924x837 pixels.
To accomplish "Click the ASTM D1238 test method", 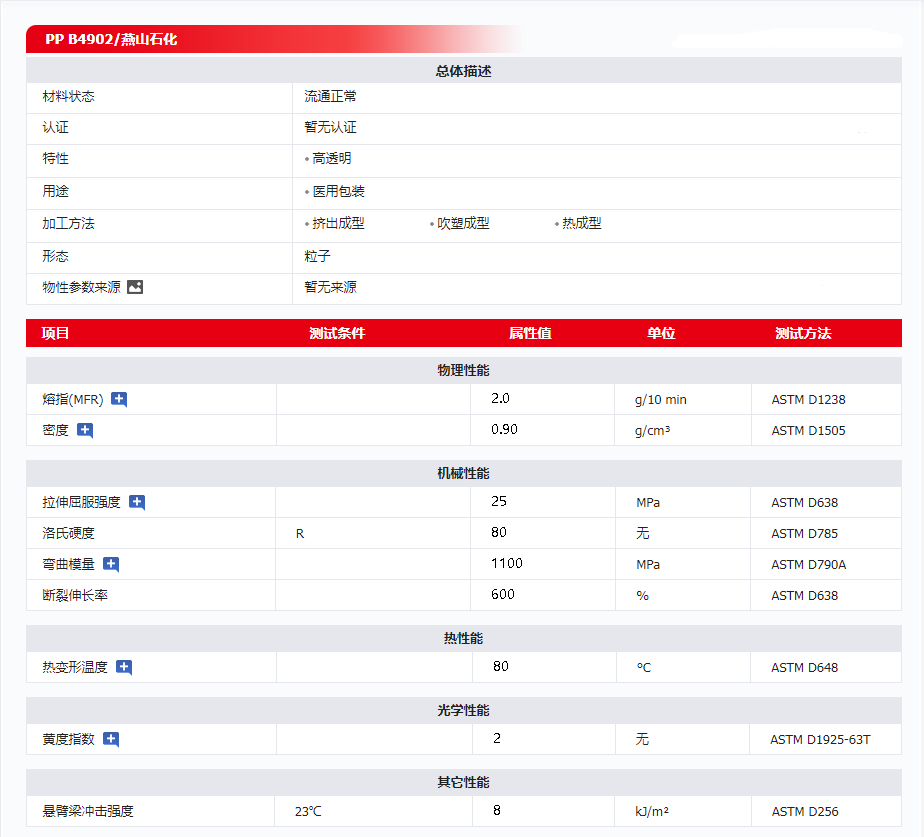I will tap(808, 400).
